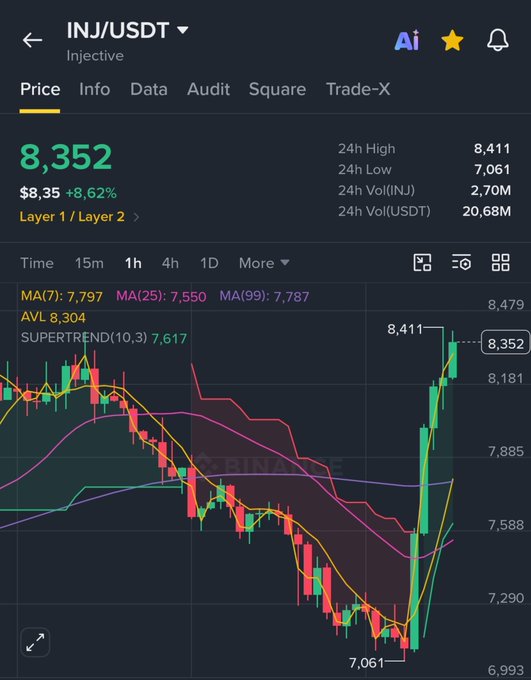This screenshot has height=680, width=531.
Task: Expand the More intervals dropdown
Action: click(264, 263)
